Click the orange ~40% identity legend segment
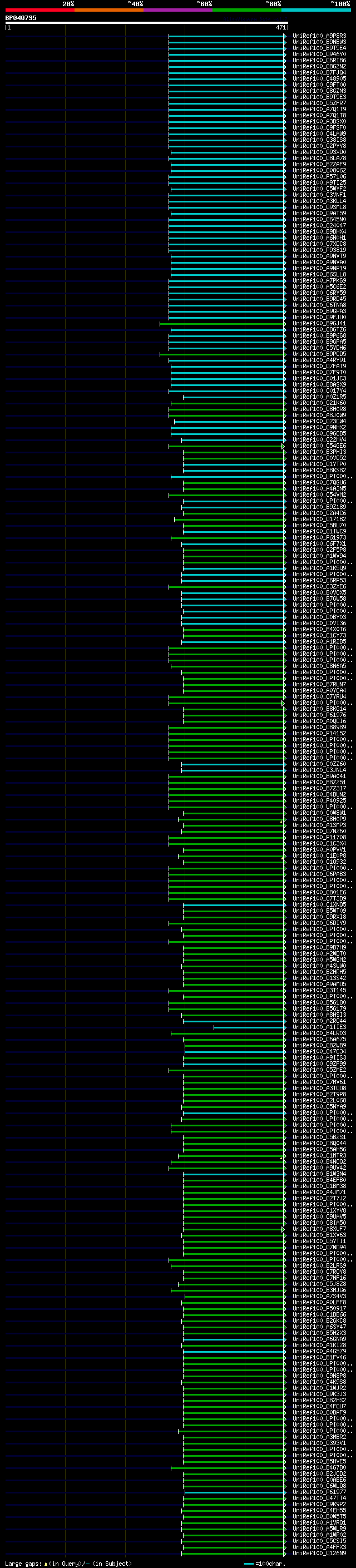 (x=109, y=10)
